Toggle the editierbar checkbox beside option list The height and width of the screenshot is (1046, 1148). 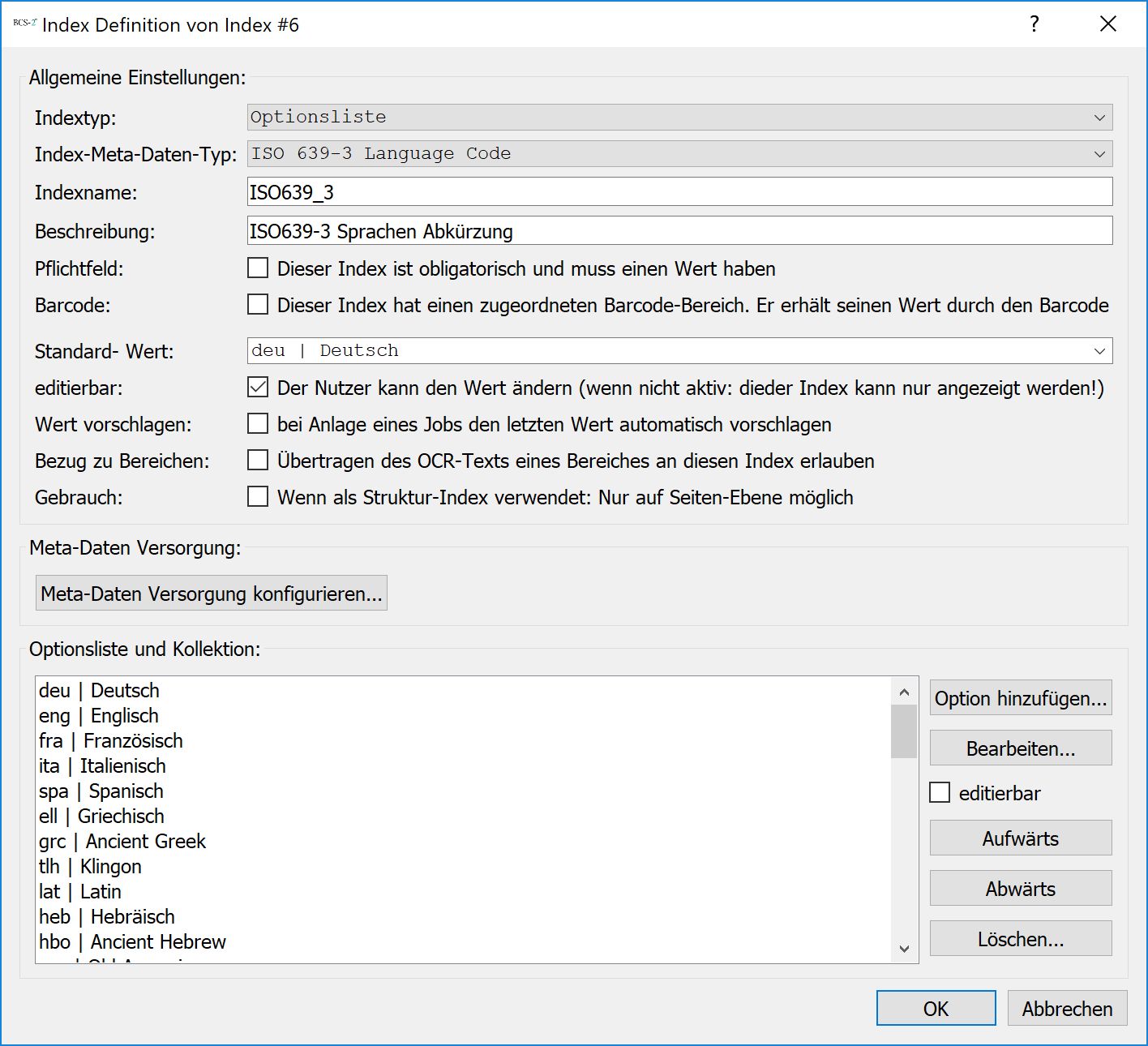pyautogui.click(x=940, y=792)
